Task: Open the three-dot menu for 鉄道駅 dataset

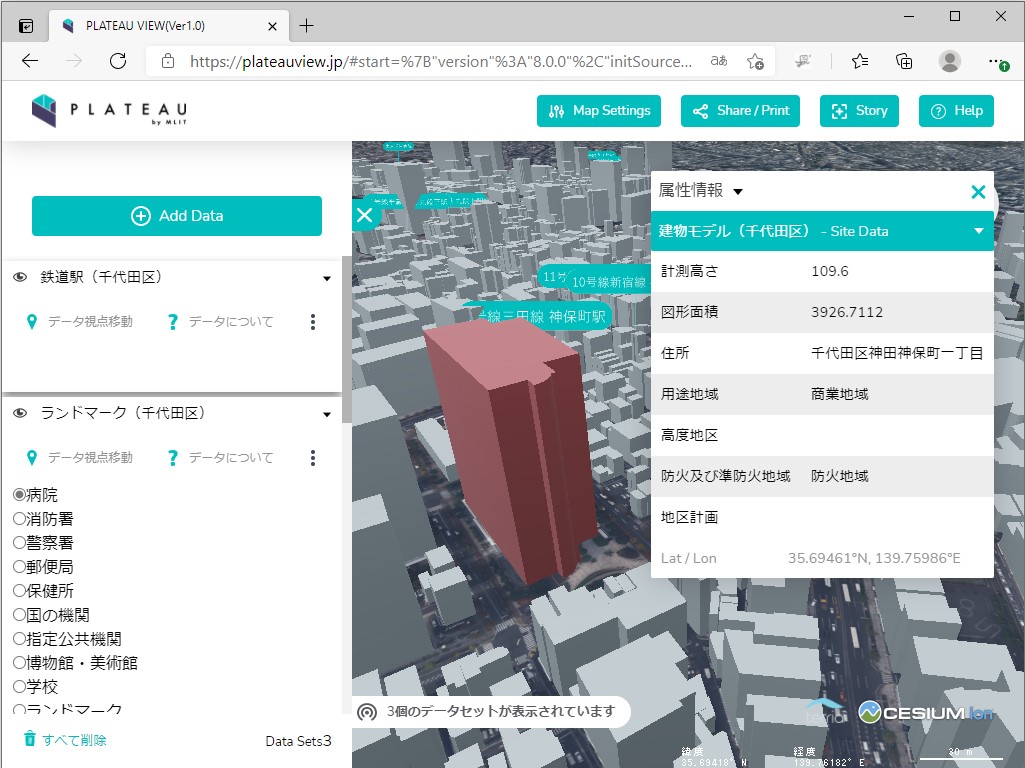Action: (x=313, y=321)
